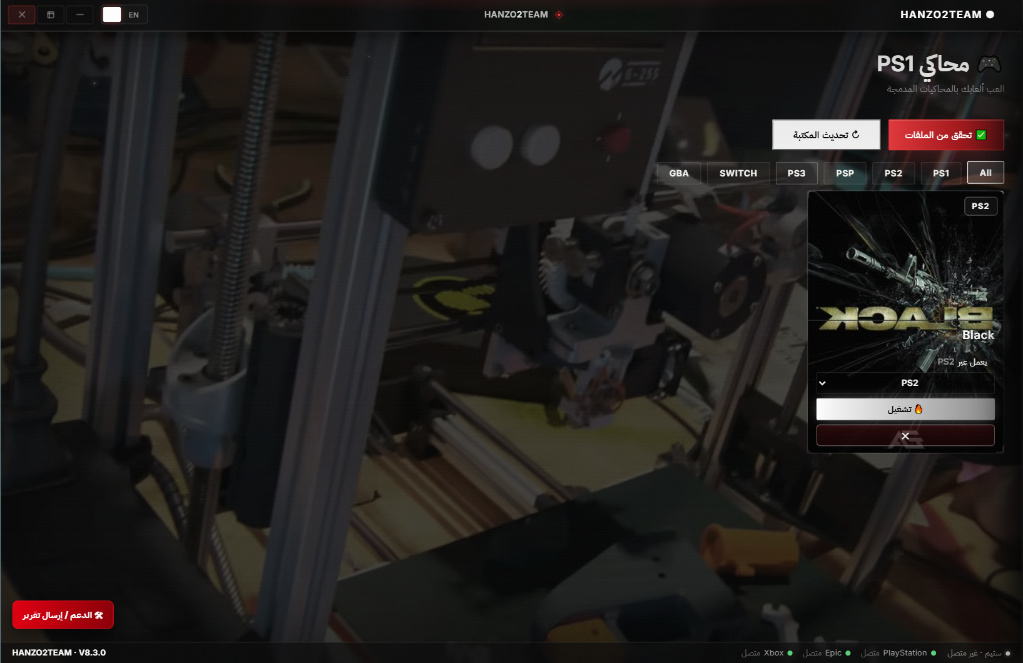Click the PS2 badge on the Black cover
1023x663 pixels.
pos(980,206)
